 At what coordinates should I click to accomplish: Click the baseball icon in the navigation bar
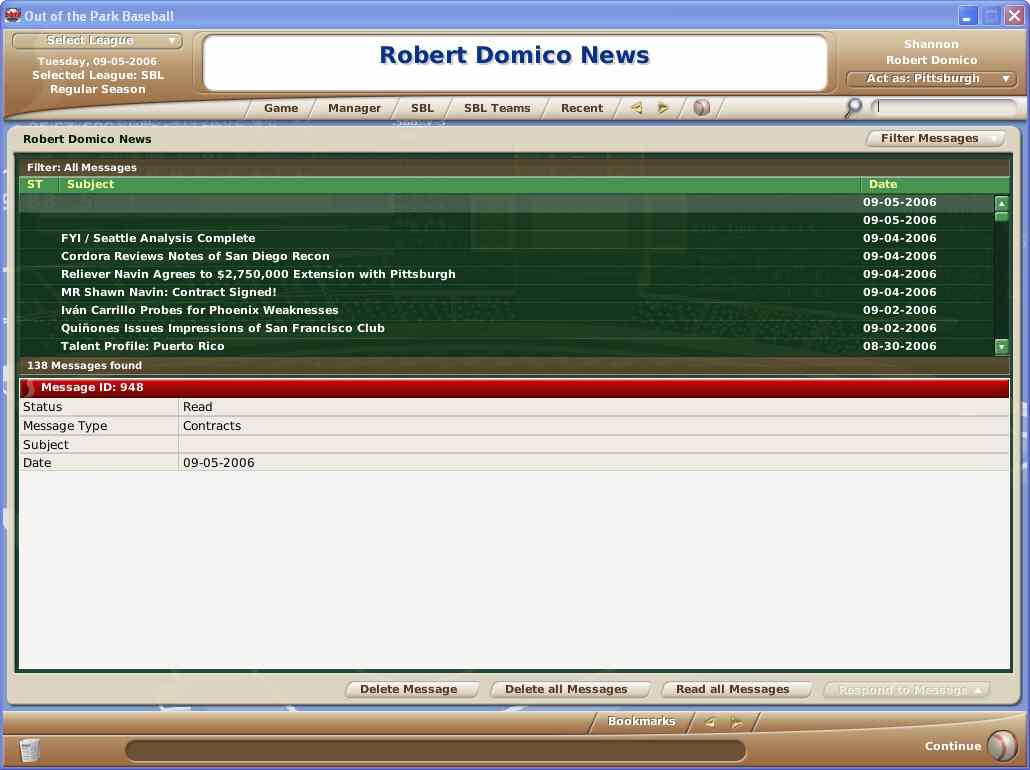pyautogui.click(x=702, y=108)
